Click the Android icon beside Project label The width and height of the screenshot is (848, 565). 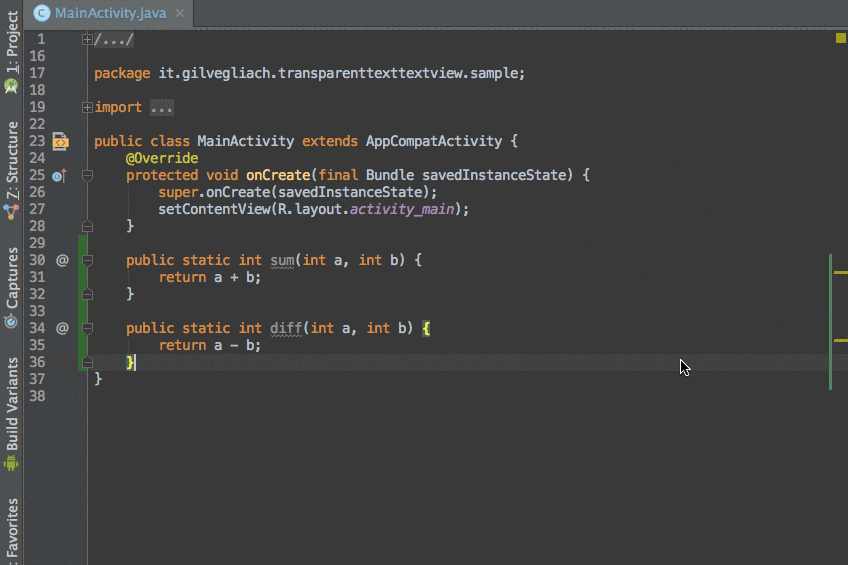click(11, 86)
